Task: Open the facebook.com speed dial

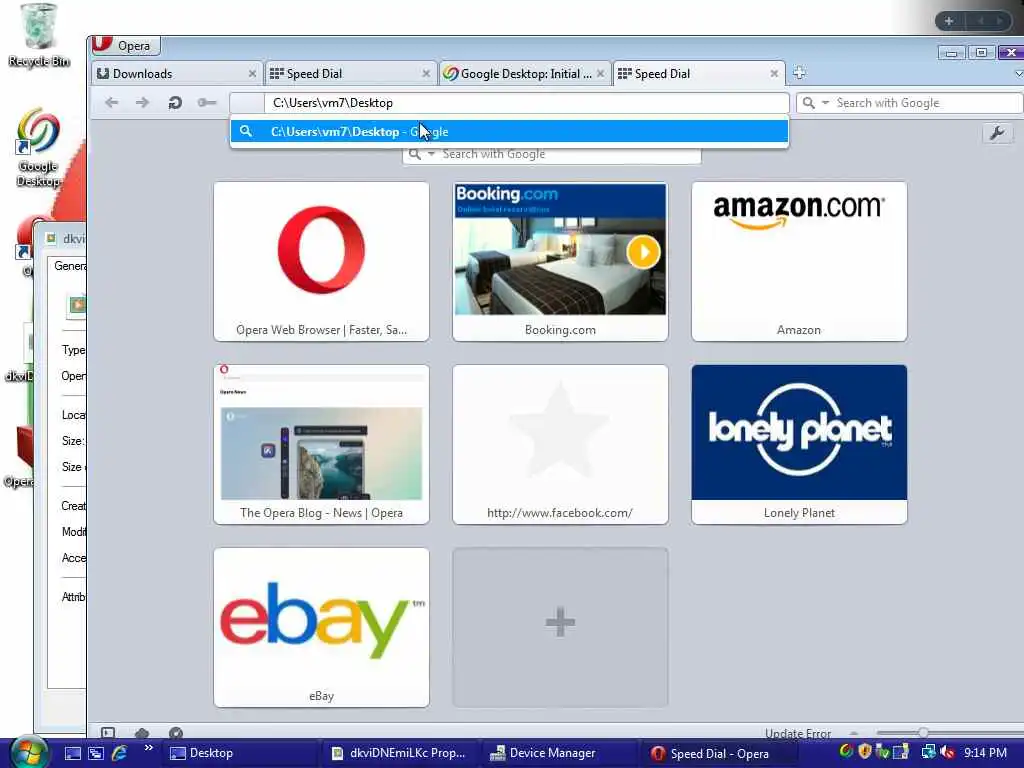Action: (x=560, y=444)
